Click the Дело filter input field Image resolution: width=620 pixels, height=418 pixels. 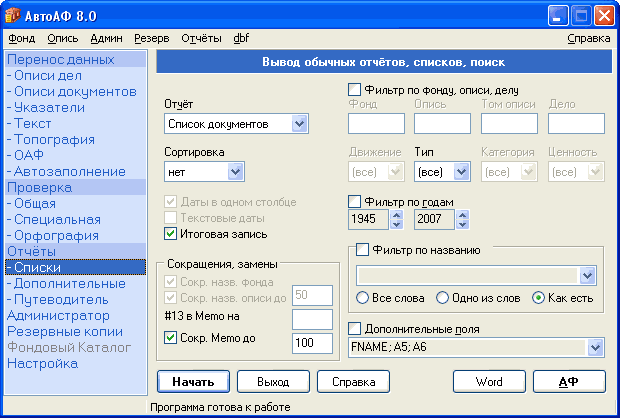[577, 123]
